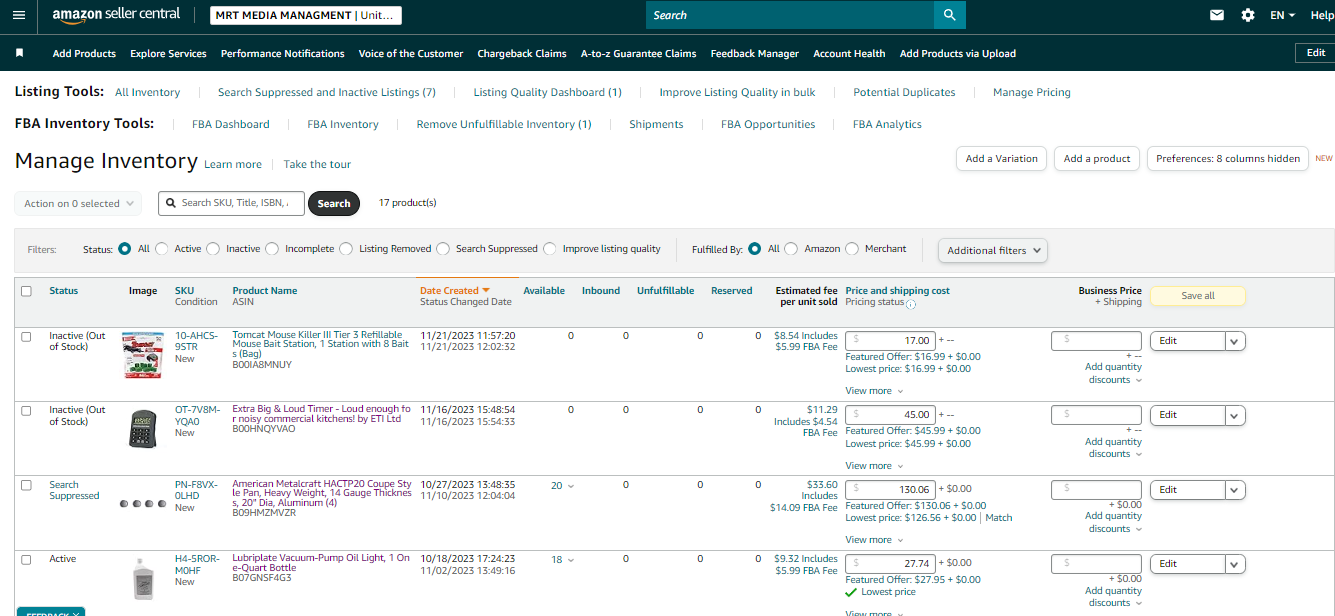
Task: Open the MRT MEDIA MANAGMENT account switcher
Action: tap(307, 15)
